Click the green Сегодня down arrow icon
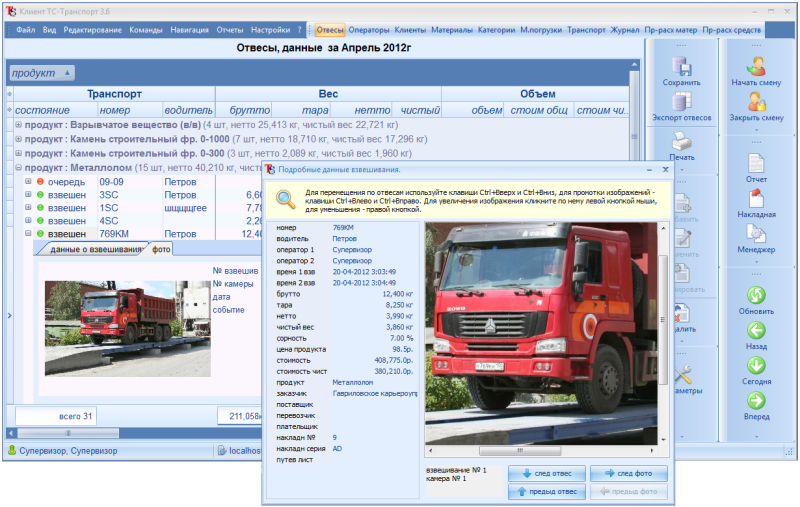 756,365
